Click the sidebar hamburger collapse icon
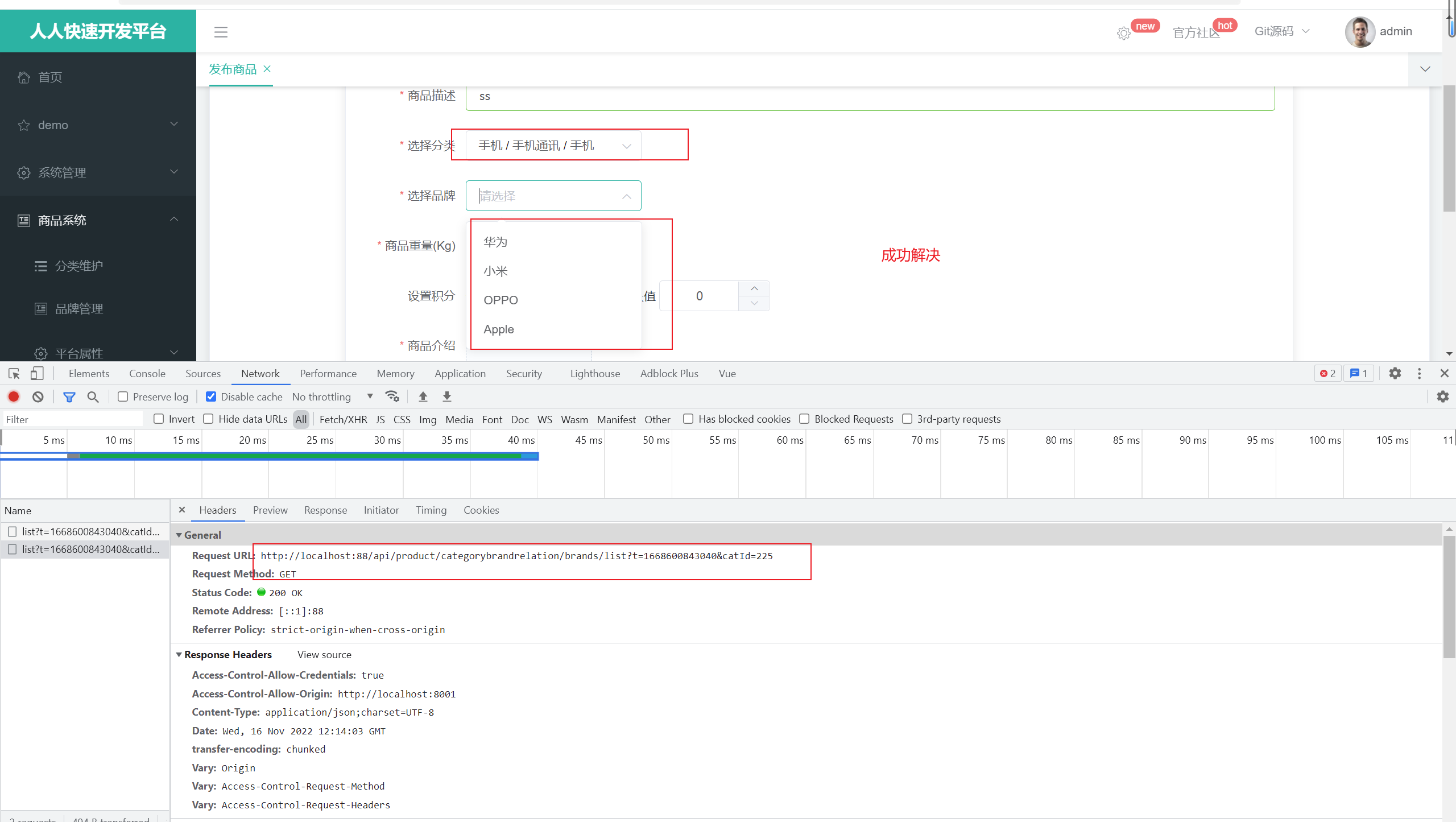Screen dimensions: 1456x822 coord(221,32)
